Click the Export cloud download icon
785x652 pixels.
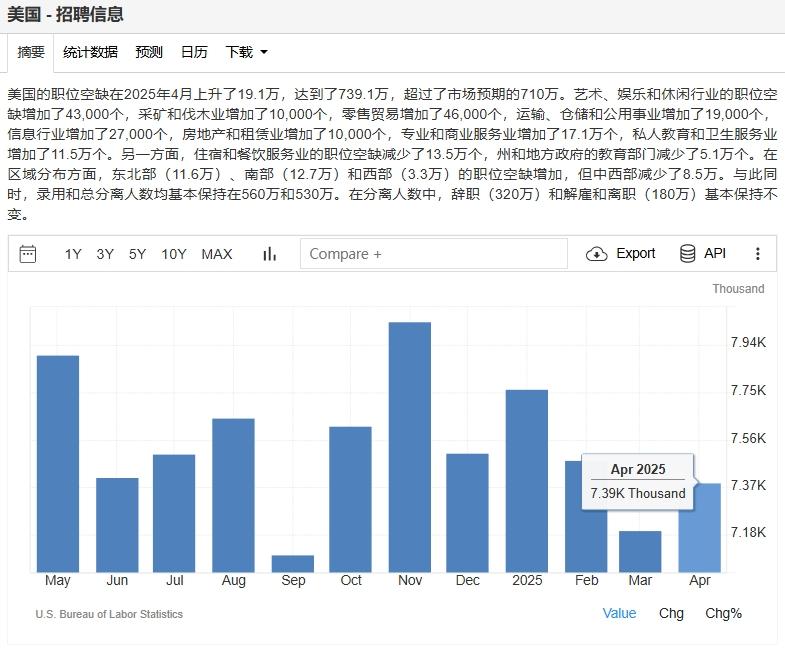(596, 254)
